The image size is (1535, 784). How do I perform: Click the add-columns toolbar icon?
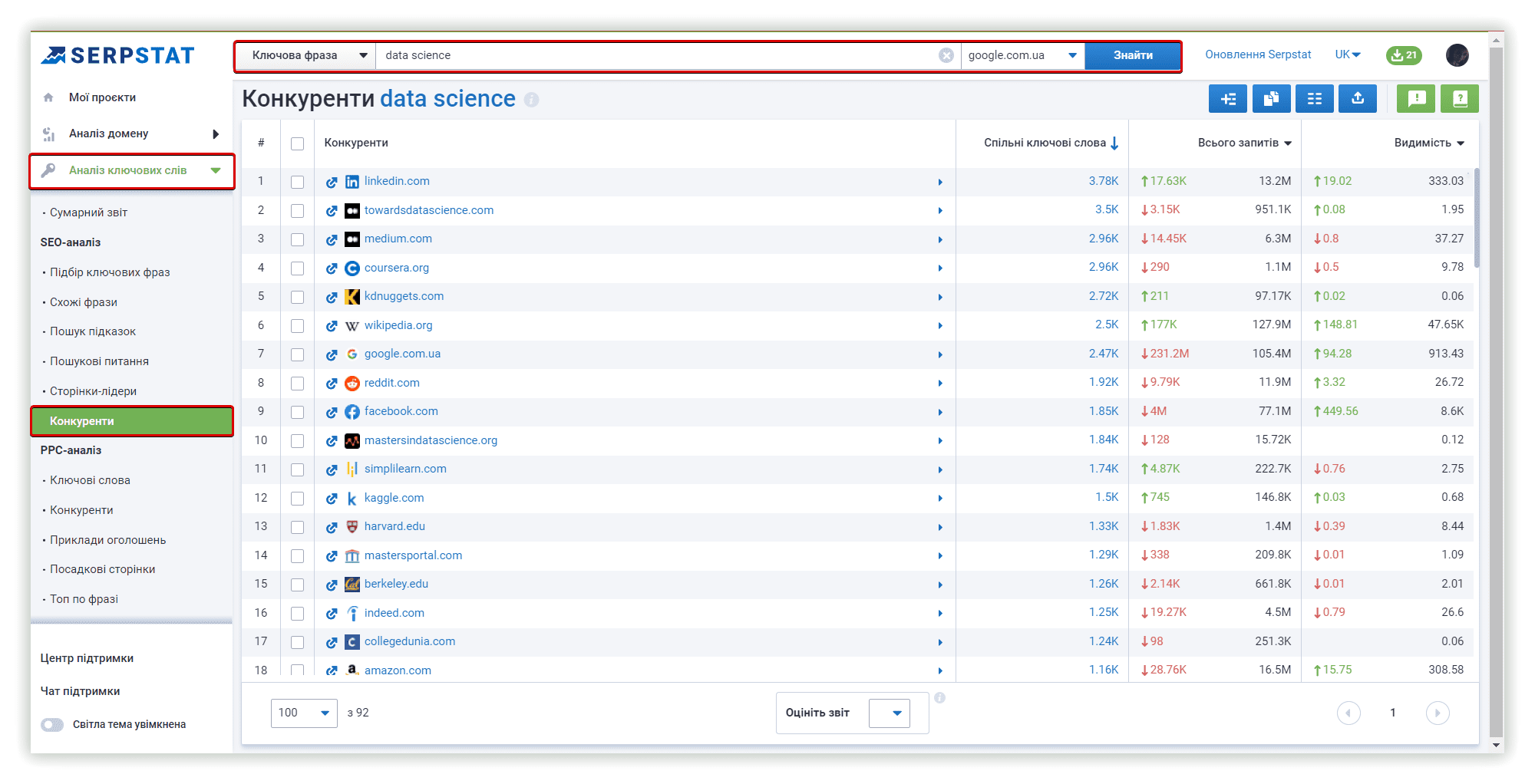pyautogui.click(x=1228, y=98)
